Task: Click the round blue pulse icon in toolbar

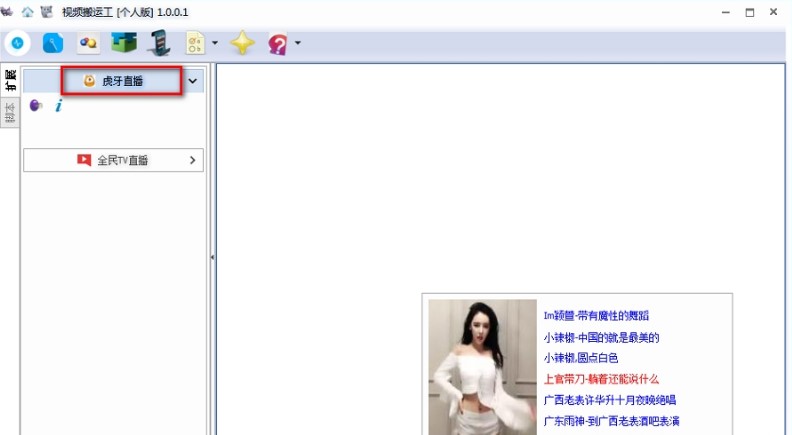Action: click(x=17, y=43)
